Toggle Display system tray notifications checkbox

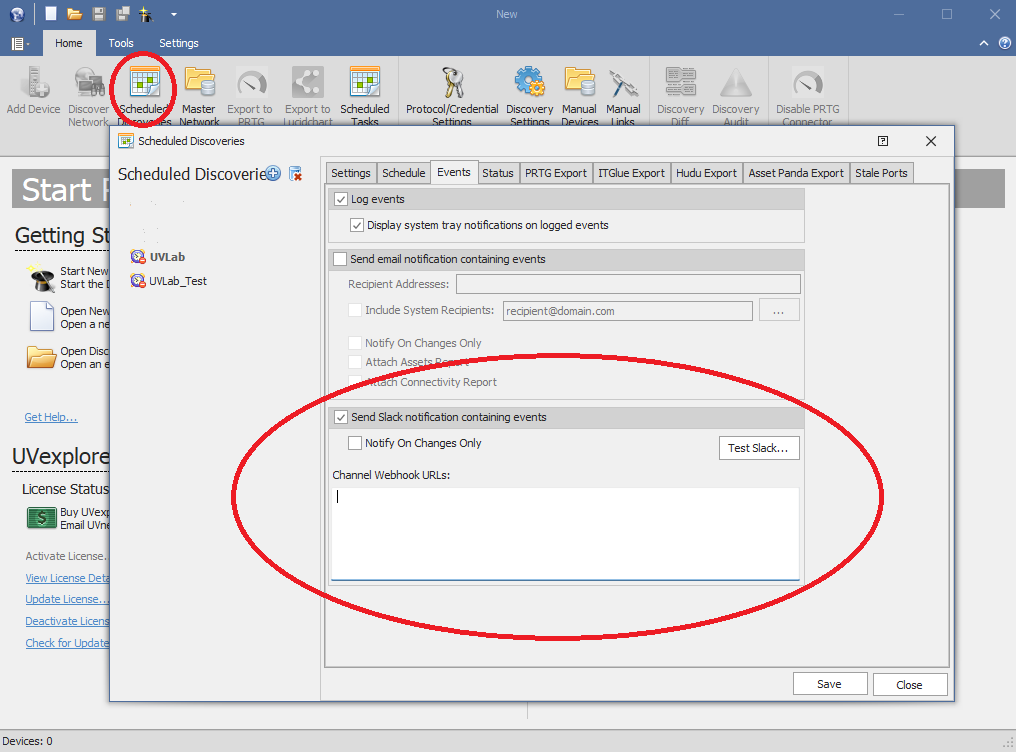(x=356, y=225)
